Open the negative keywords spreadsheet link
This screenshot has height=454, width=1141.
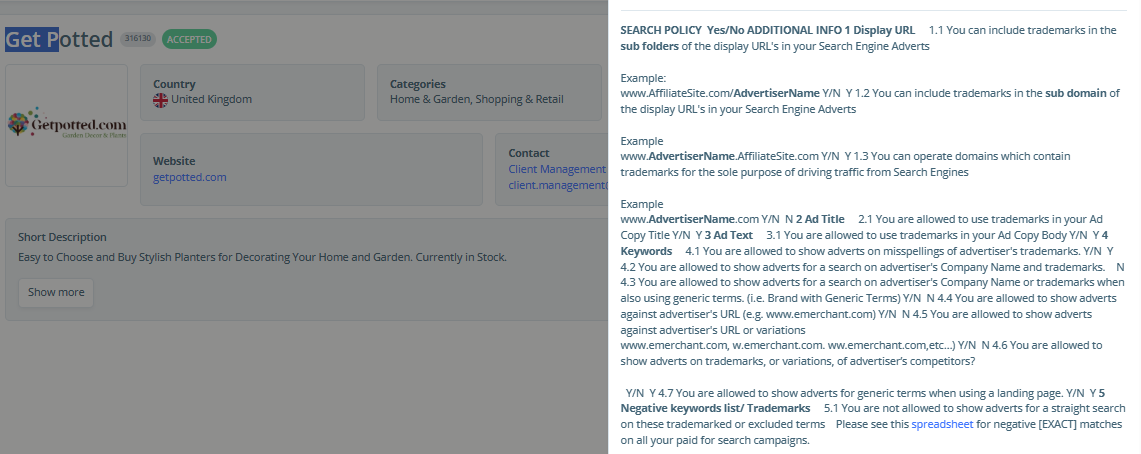[x=942, y=424]
